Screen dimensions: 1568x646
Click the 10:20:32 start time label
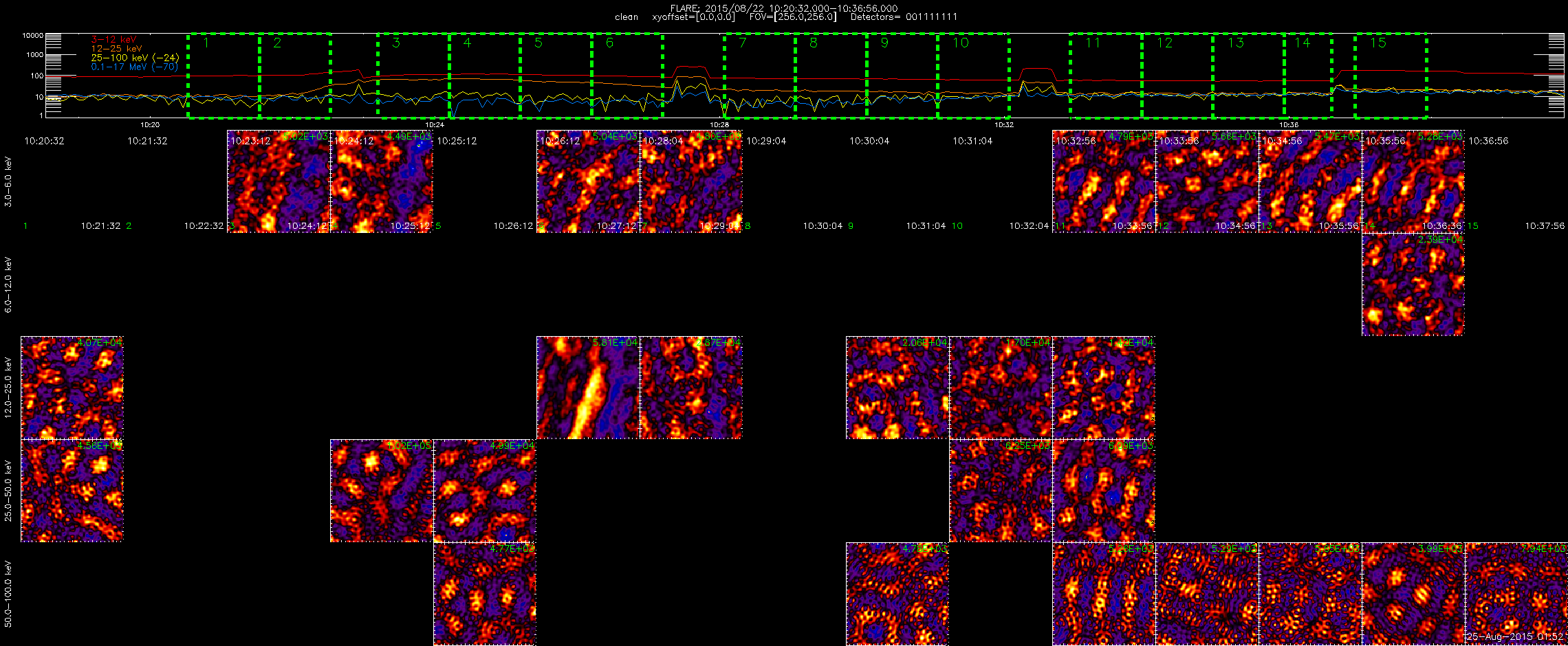pyautogui.click(x=44, y=141)
